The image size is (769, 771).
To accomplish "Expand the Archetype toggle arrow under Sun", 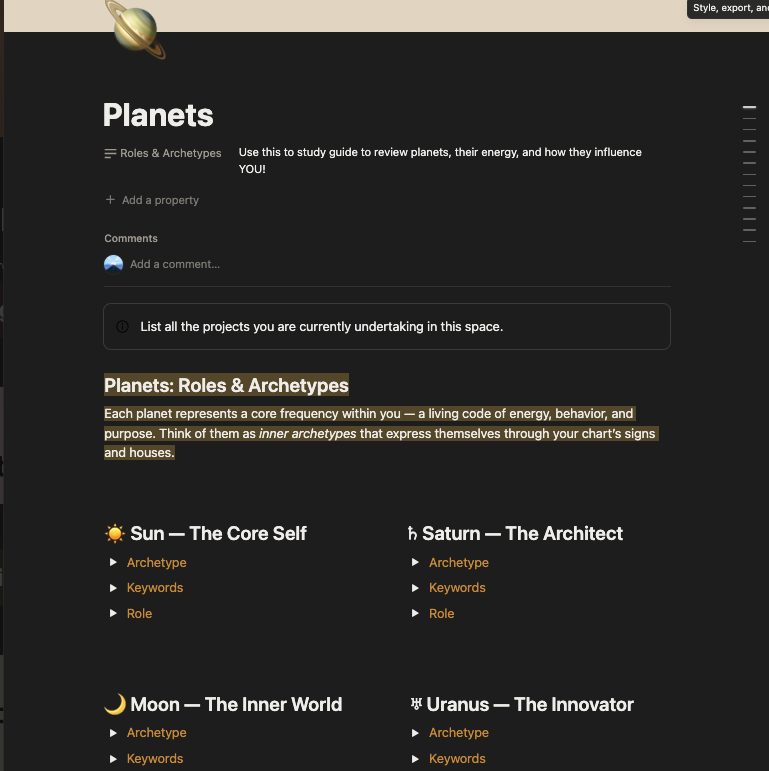I will [114, 563].
